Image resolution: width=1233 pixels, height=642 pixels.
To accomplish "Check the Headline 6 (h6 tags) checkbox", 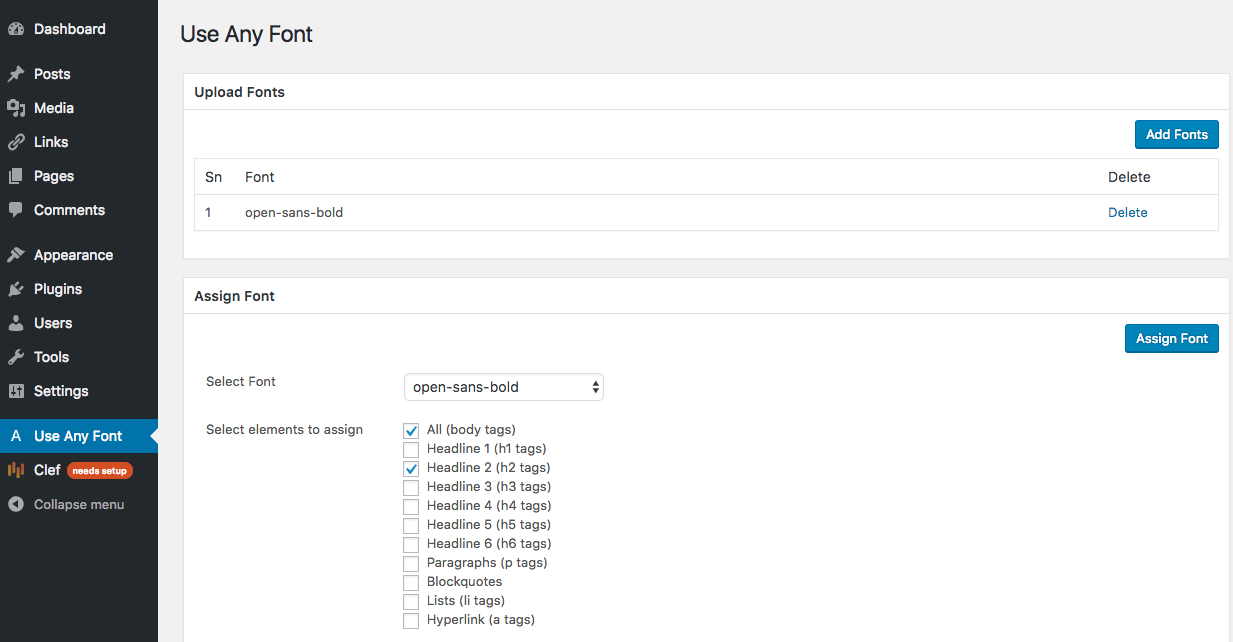I will coord(411,544).
